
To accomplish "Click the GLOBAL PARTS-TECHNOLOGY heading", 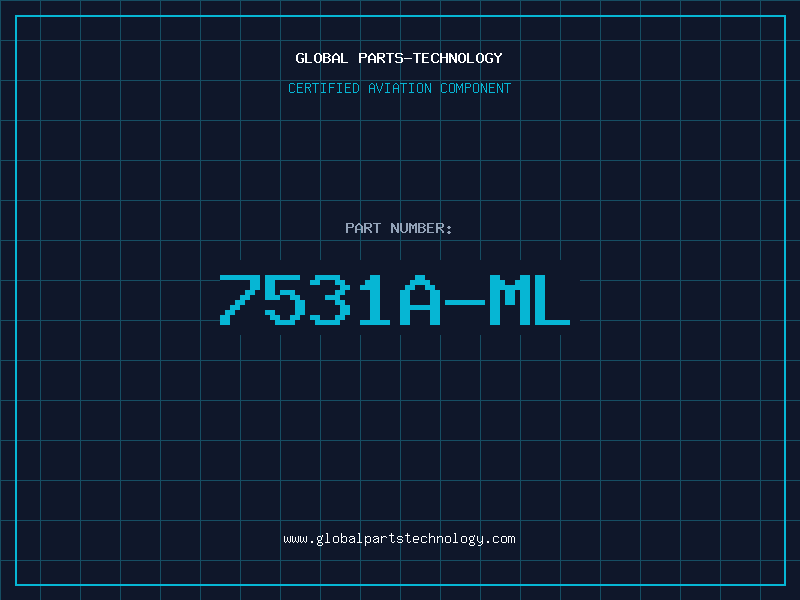I will [x=399, y=58].
